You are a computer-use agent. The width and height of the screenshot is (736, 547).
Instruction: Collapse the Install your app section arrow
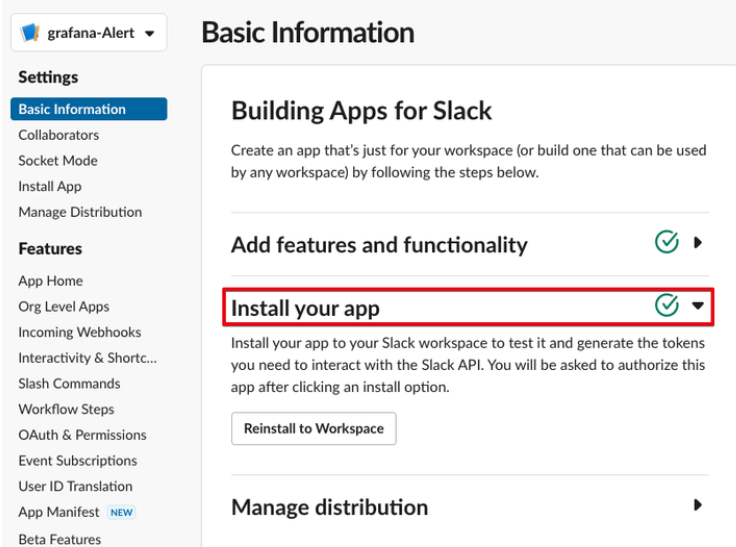(x=698, y=306)
